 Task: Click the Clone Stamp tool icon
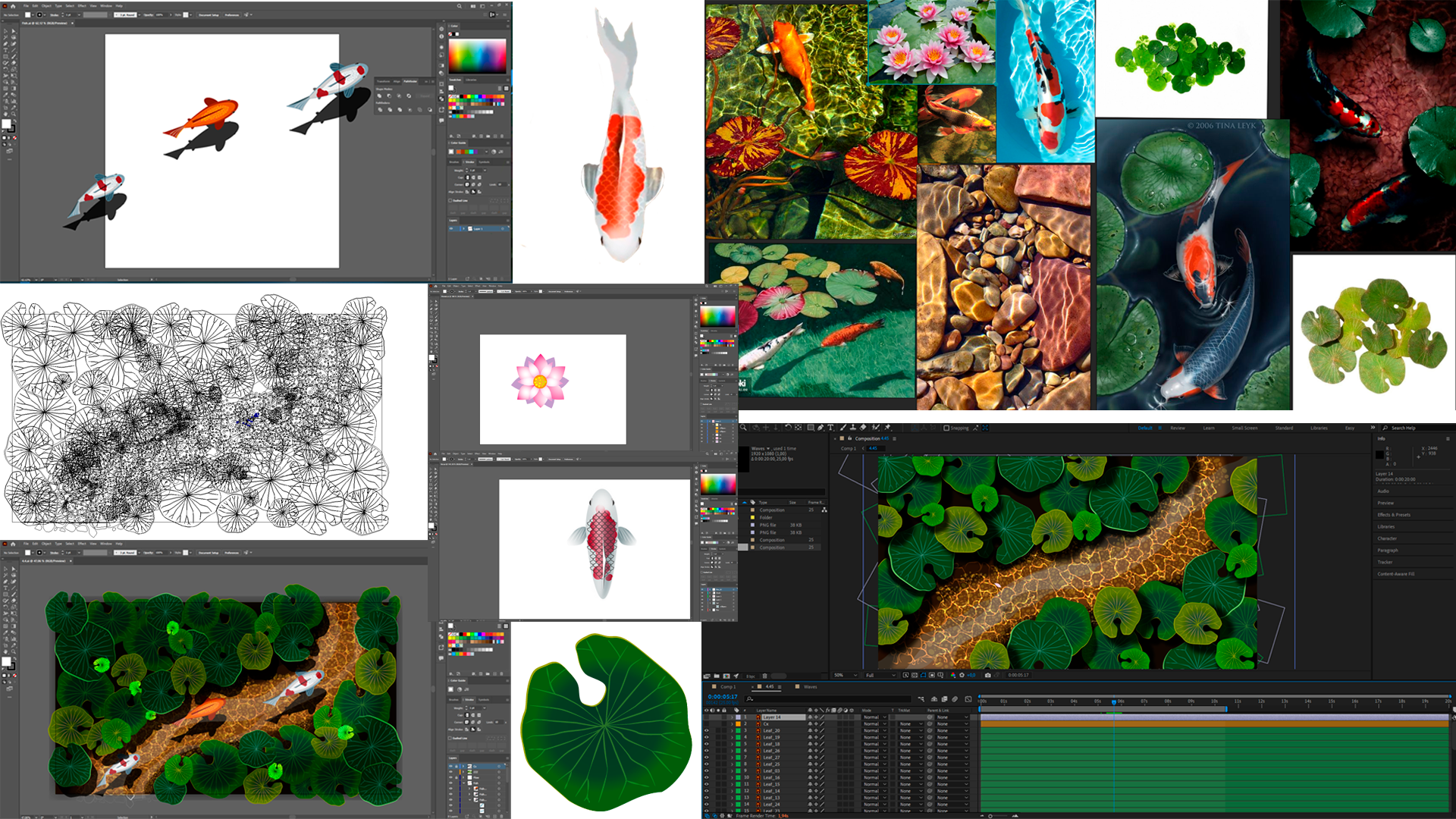(x=852, y=428)
